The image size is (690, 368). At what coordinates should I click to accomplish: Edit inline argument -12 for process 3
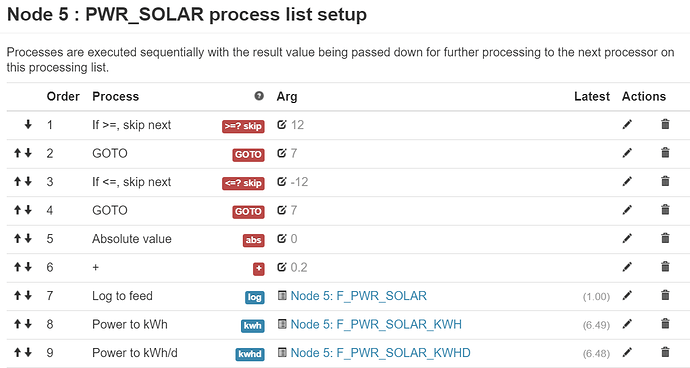[282, 181]
